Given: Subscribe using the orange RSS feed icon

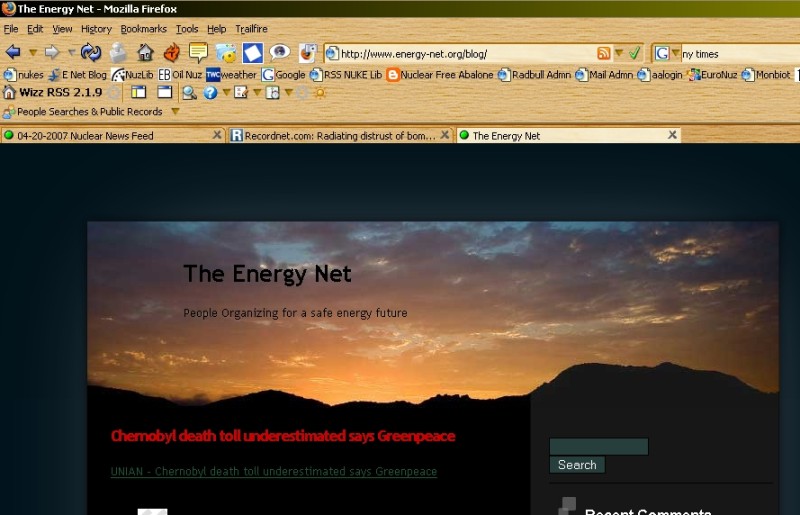Looking at the screenshot, I should [604, 53].
